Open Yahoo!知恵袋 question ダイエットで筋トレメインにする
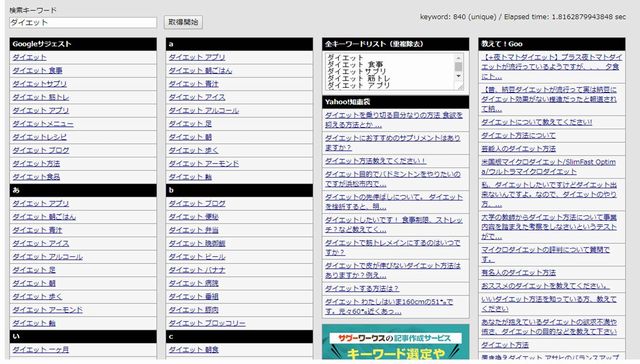The height and width of the screenshot is (364, 640). pyautogui.click(x=393, y=248)
